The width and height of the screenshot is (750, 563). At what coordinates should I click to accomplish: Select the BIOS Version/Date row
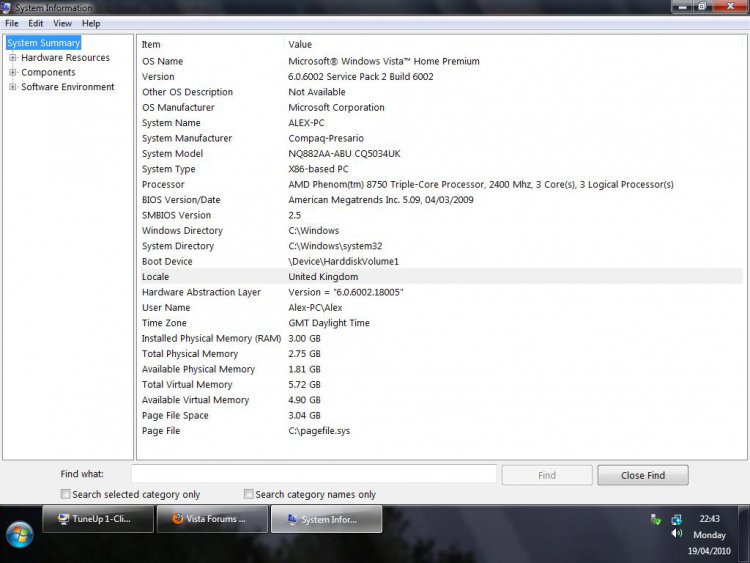[441, 199]
